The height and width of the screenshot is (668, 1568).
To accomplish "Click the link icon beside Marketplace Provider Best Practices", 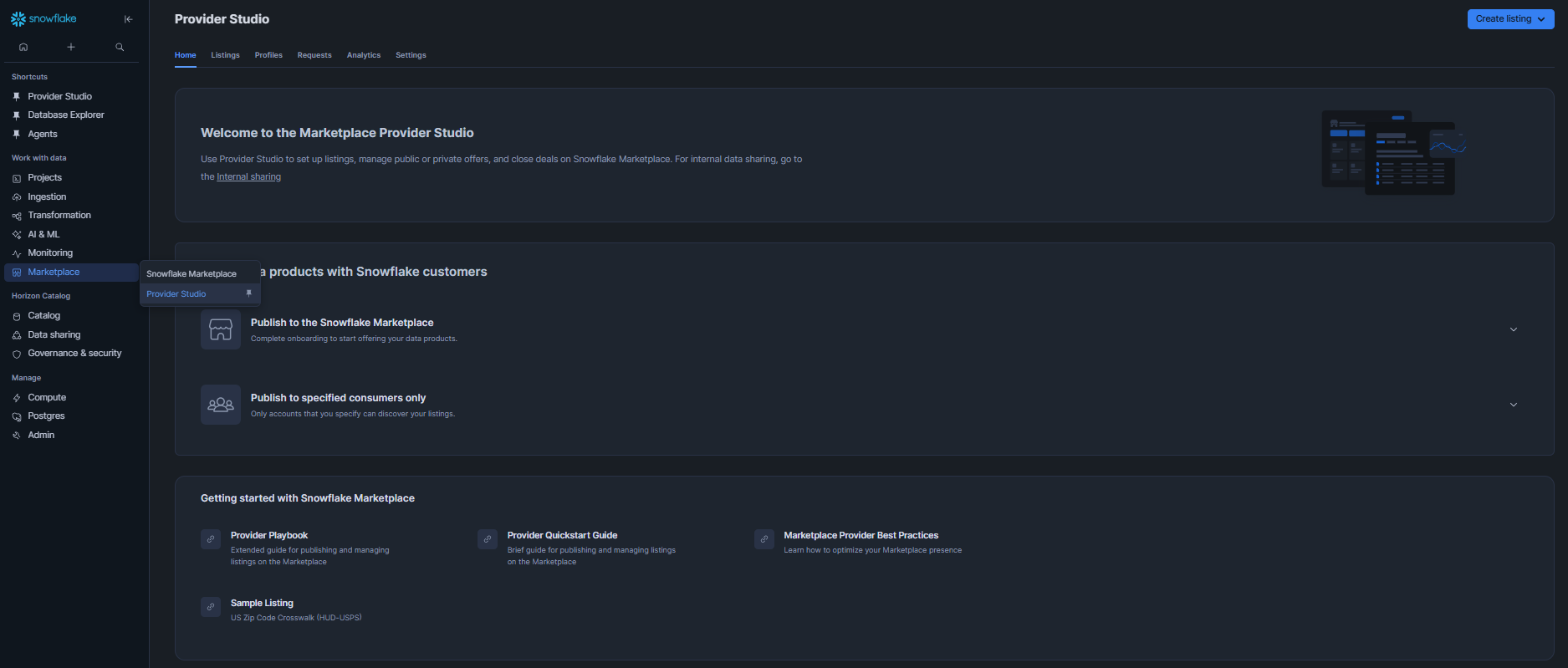I will [x=764, y=539].
